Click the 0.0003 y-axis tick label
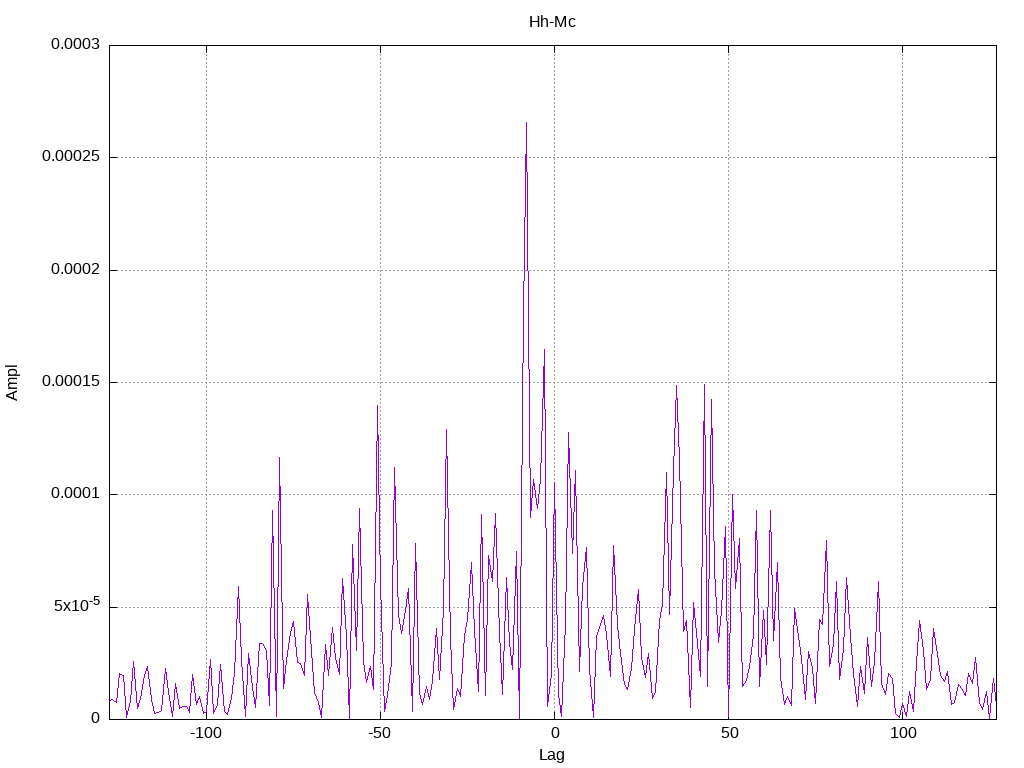Screen dimensions: 1024x768 [x=76, y=44]
